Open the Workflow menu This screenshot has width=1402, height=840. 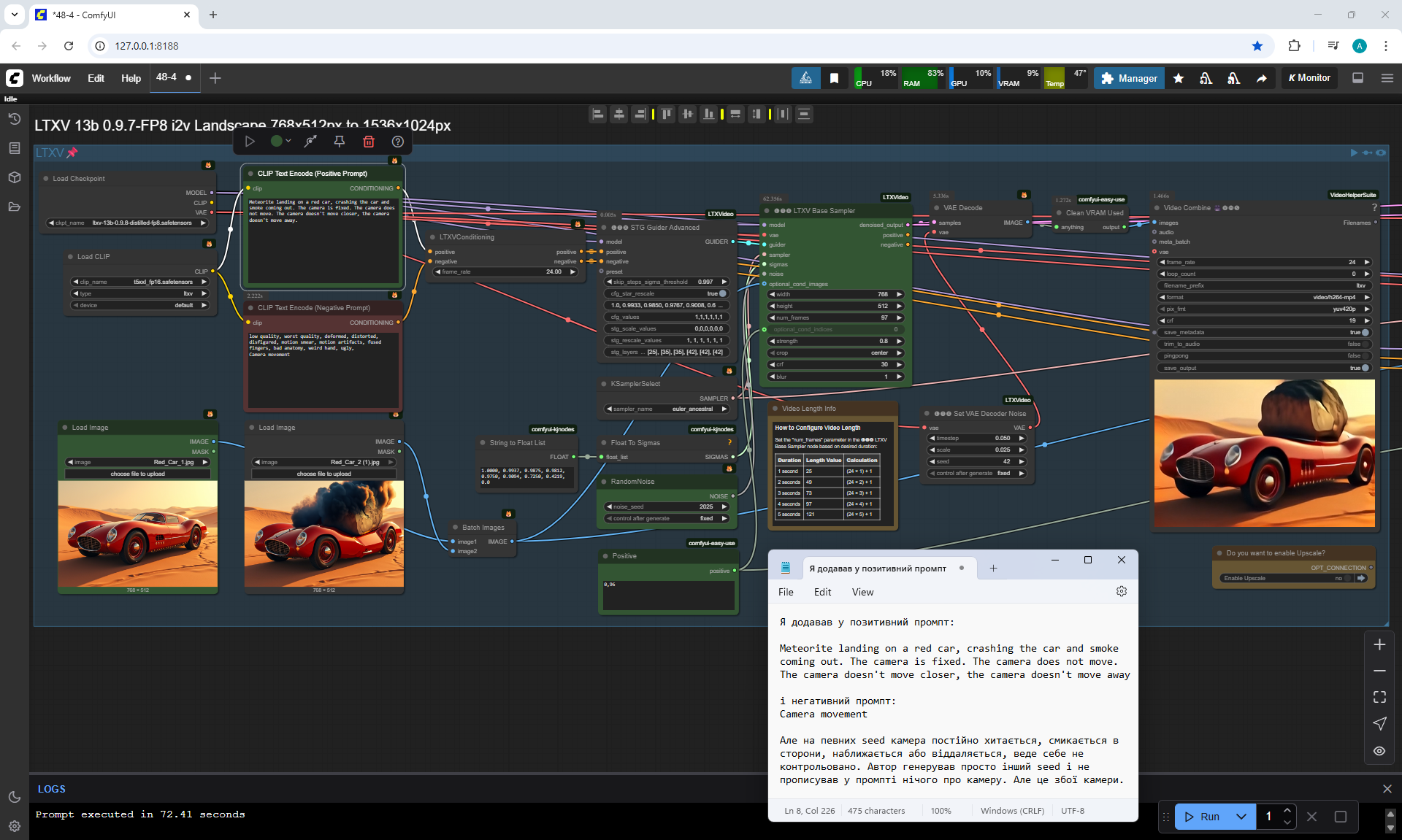pyautogui.click(x=51, y=78)
